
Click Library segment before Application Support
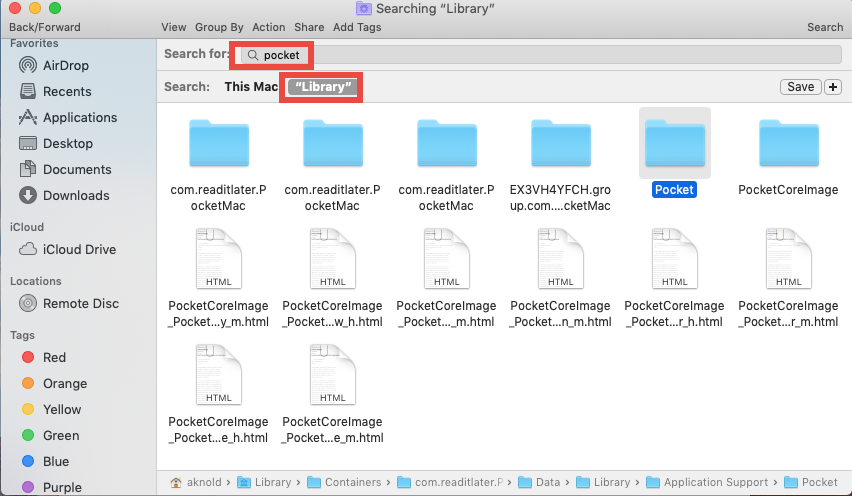coord(603,482)
